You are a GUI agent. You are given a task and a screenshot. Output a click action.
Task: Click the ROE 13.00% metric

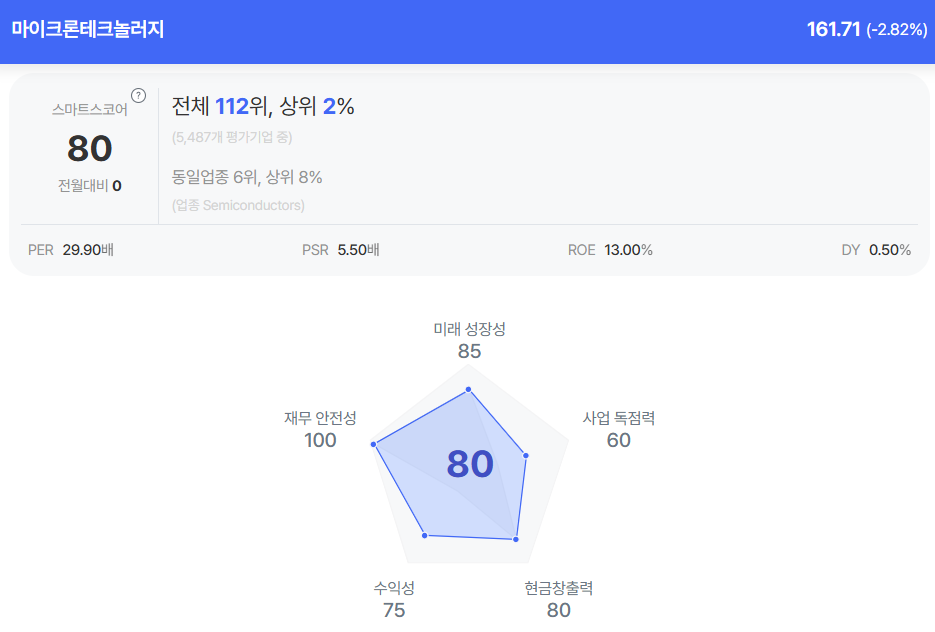[610, 250]
